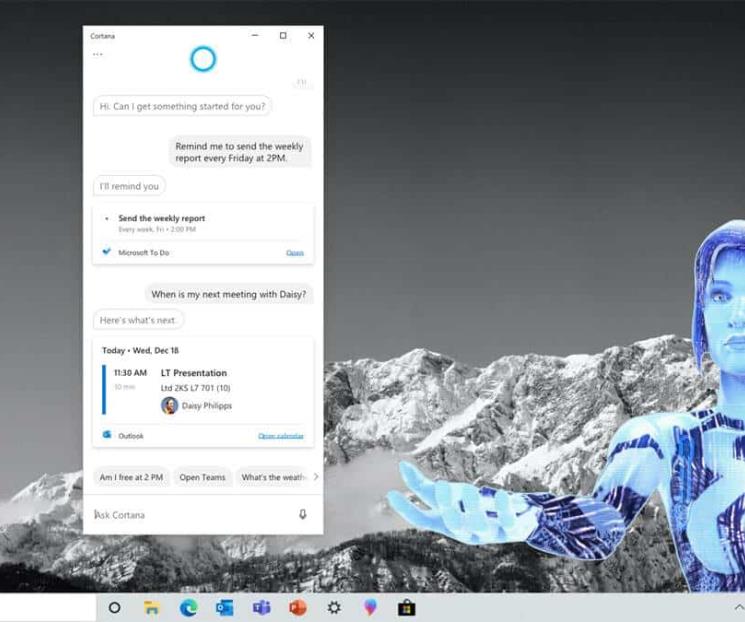
Task: Click Daisy Philipps avatar photo
Action: click(170, 405)
